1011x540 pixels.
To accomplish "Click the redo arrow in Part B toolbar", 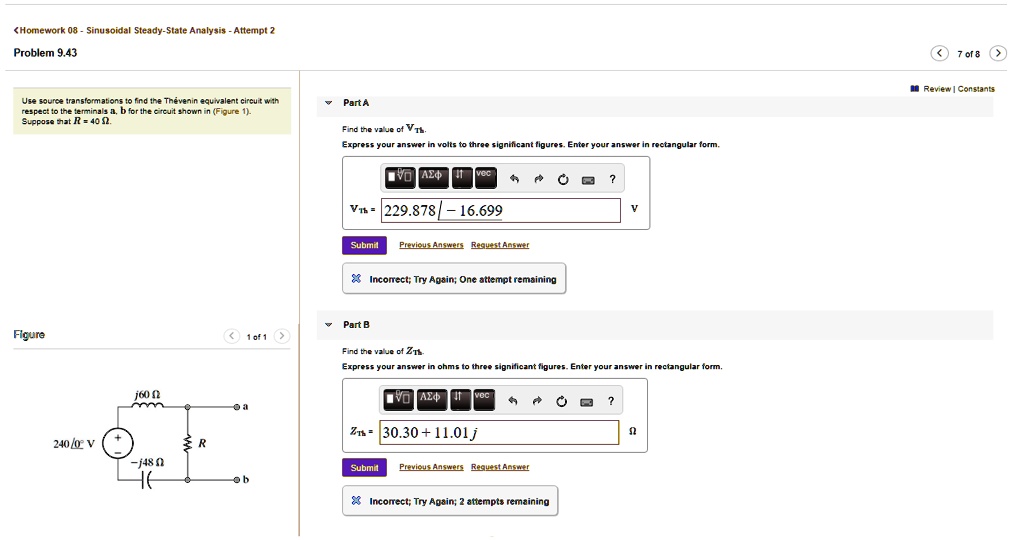I will pos(537,402).
